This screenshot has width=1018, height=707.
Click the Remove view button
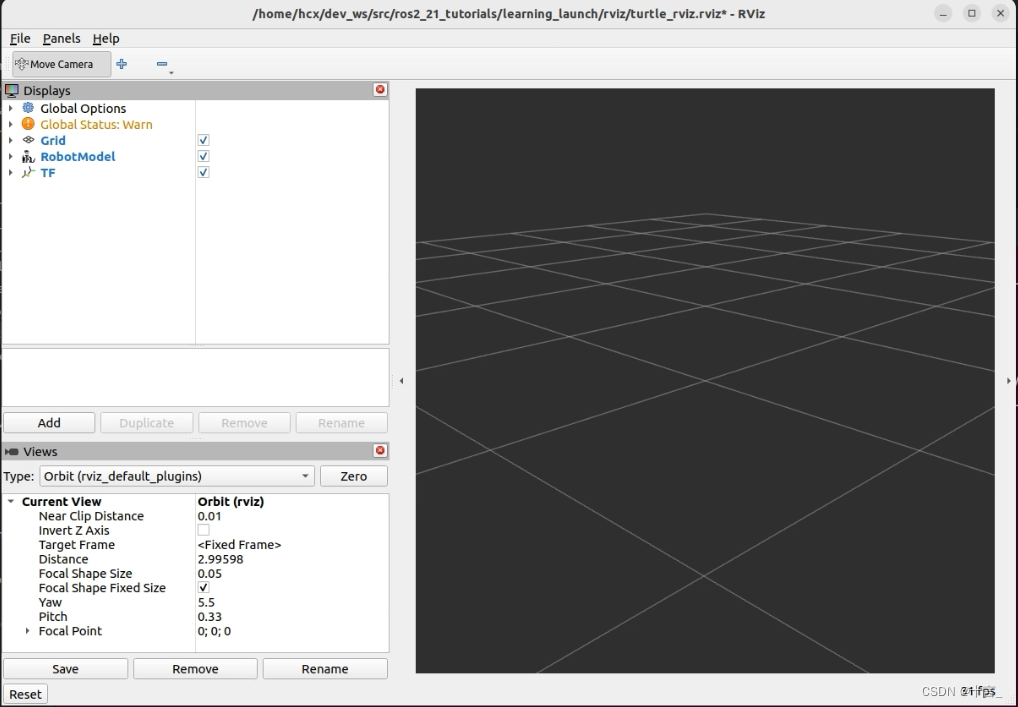click(195, 669)
